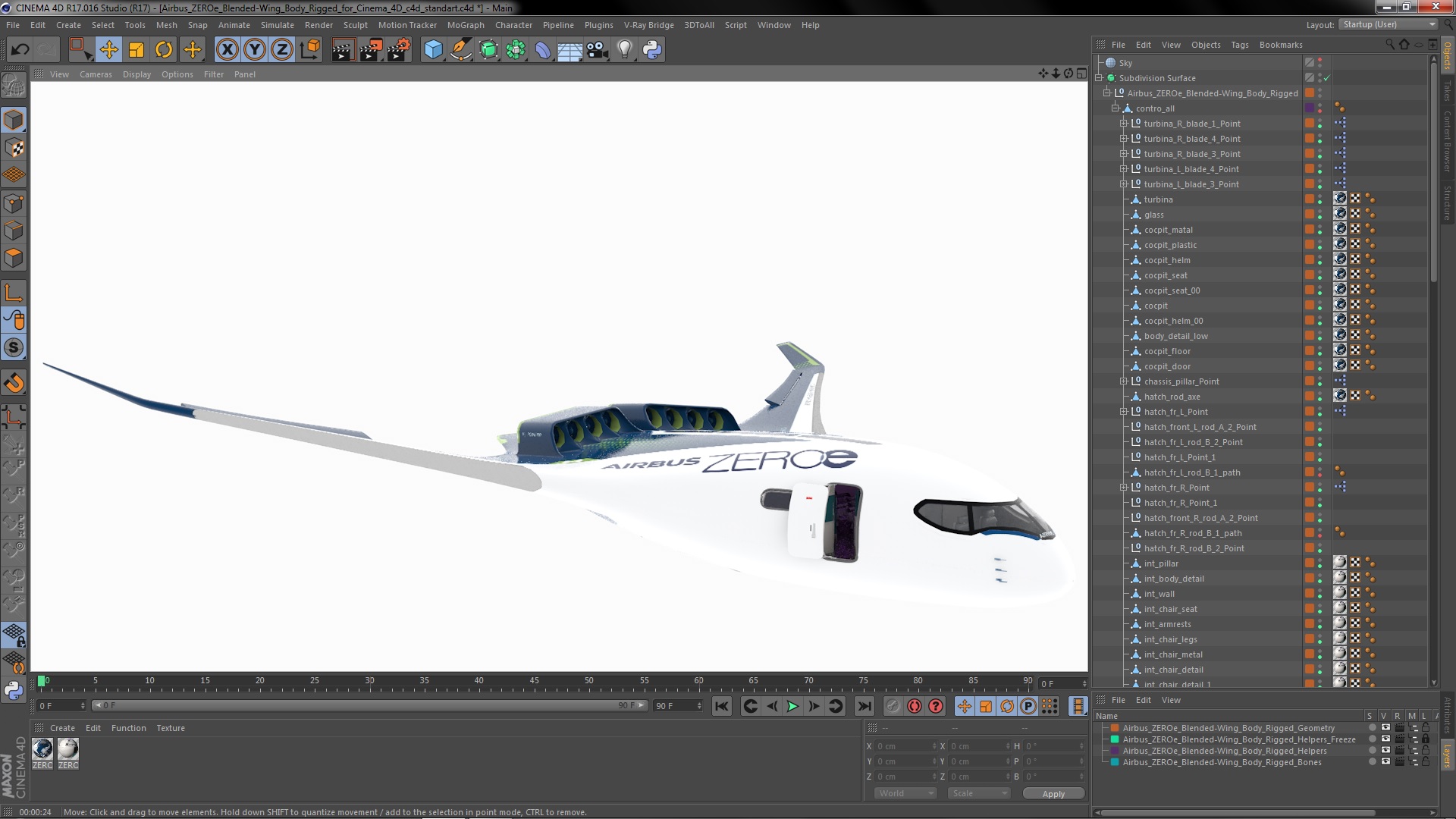
Task: Open the Python script icon in toolbar
Action: pos(652,50)
